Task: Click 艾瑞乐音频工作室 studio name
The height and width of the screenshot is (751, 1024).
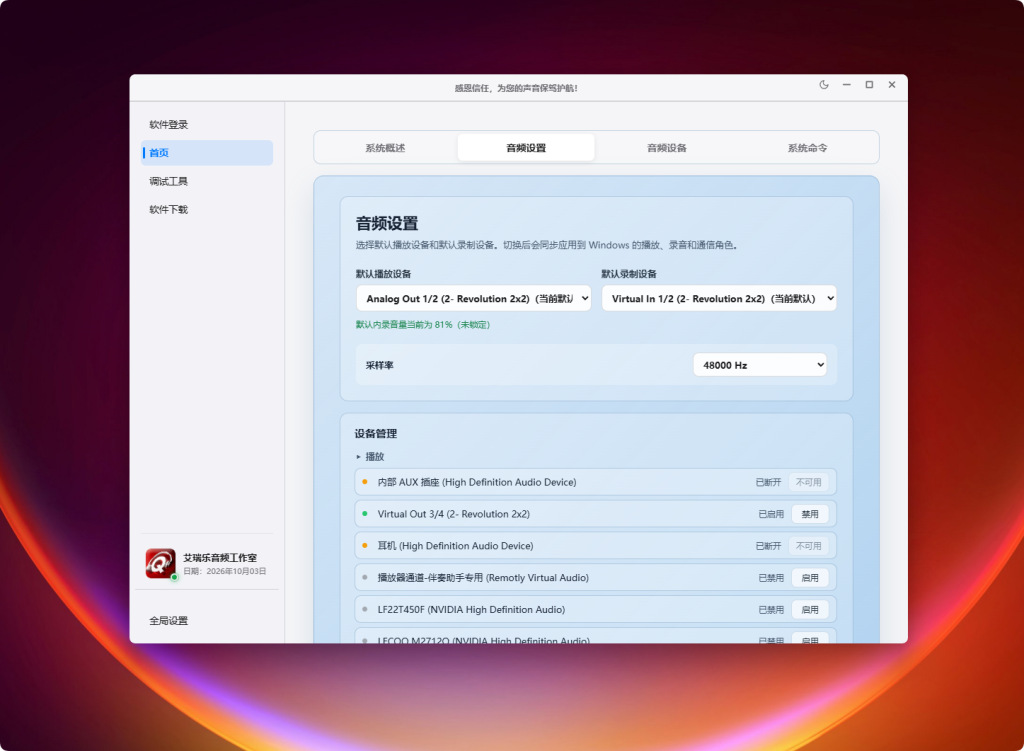Action: coord(220,558)
